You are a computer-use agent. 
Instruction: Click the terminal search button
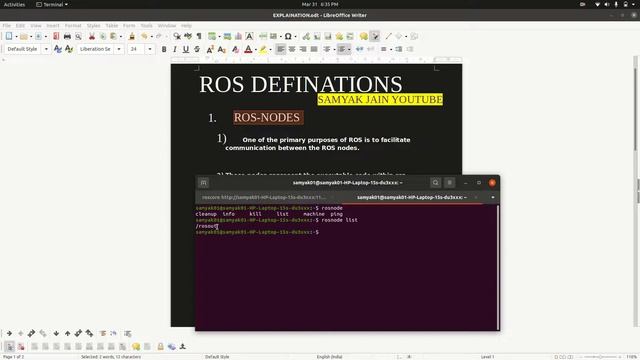coord(436,182)
